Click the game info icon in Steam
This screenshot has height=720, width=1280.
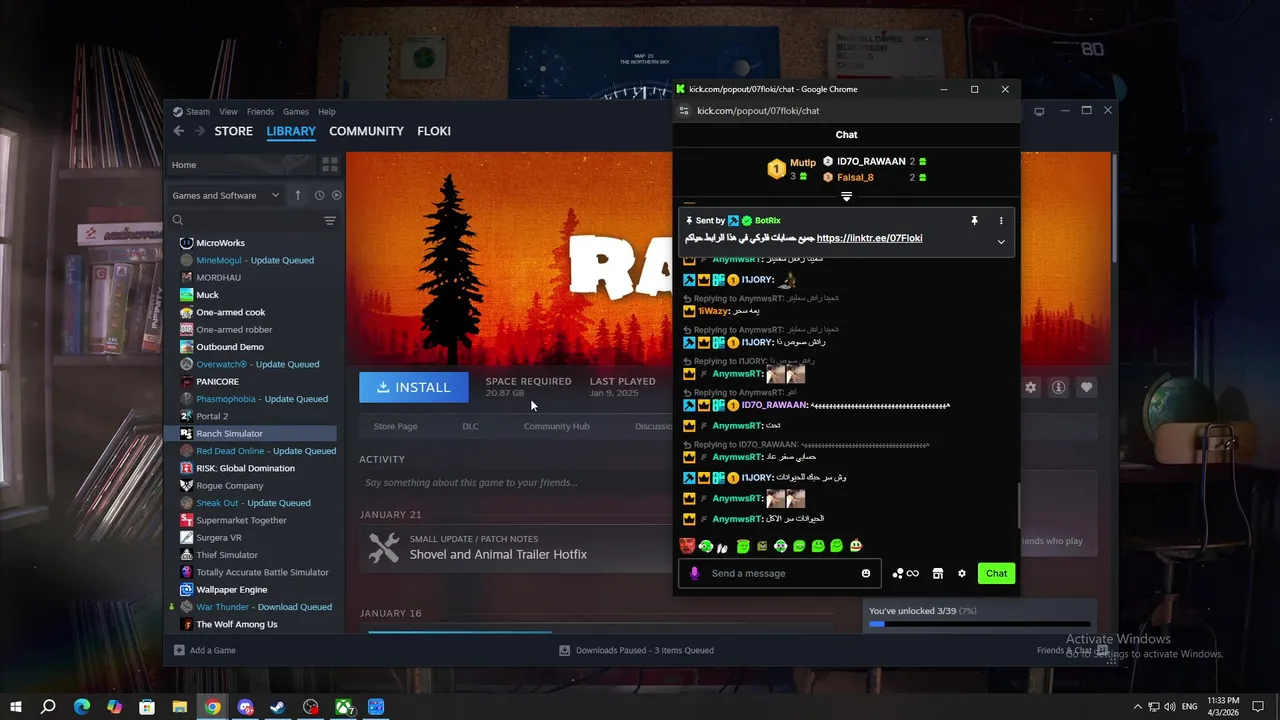coord(1058,387)
